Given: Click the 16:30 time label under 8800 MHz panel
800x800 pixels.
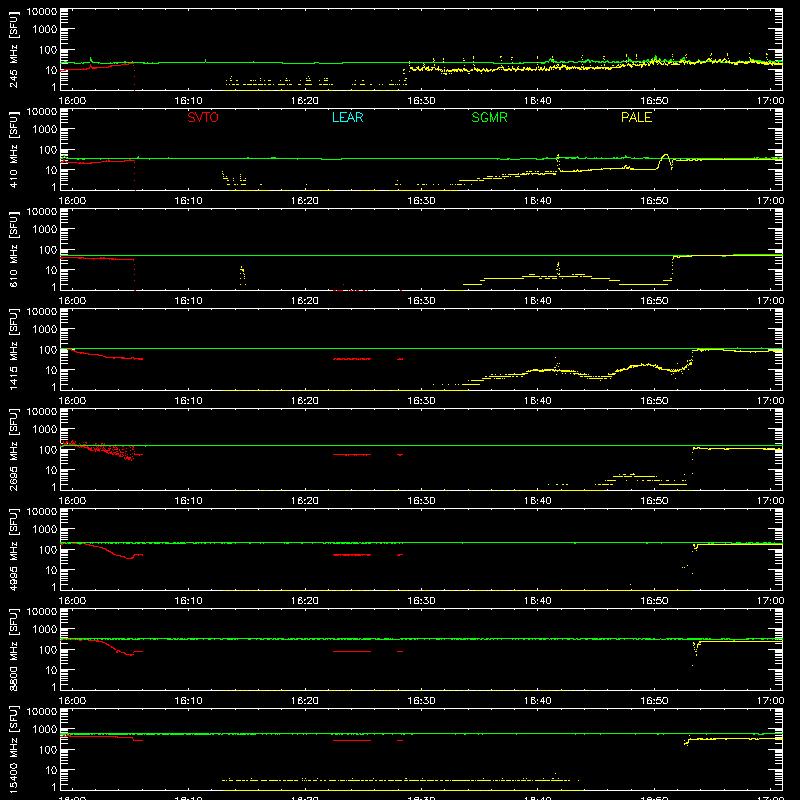Looking at the screenshot, I should (421, 701).
